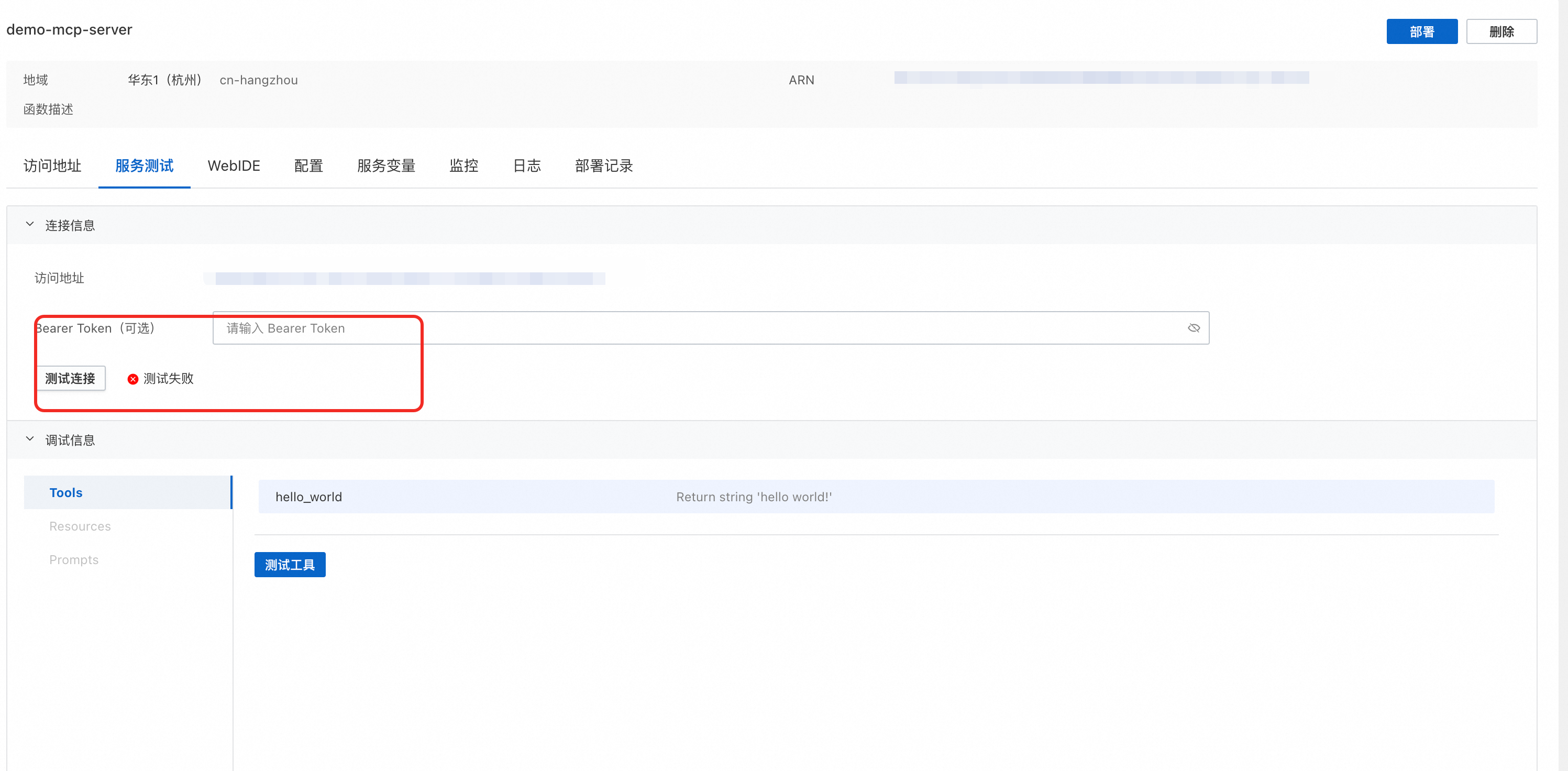Focus the Bearer Token input field
Image resolution: width=1568 pixels, height=771 pixels.
pyautogui.click(x=694, y=328)
